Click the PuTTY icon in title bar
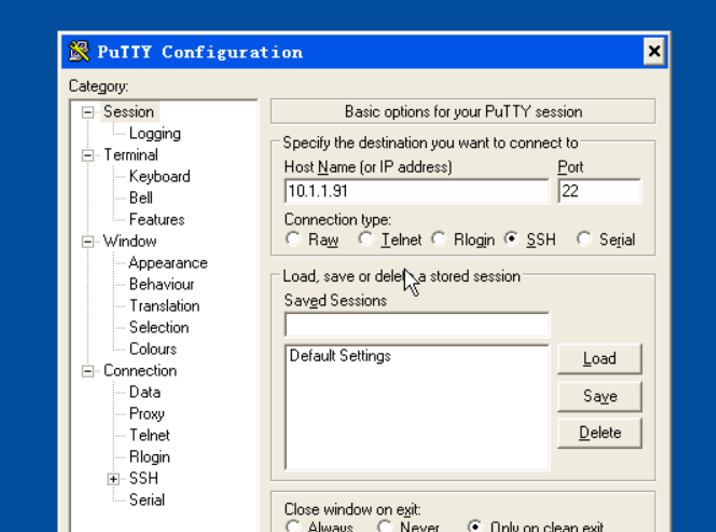Screen dimensions: 716x532 pos(79,51)
